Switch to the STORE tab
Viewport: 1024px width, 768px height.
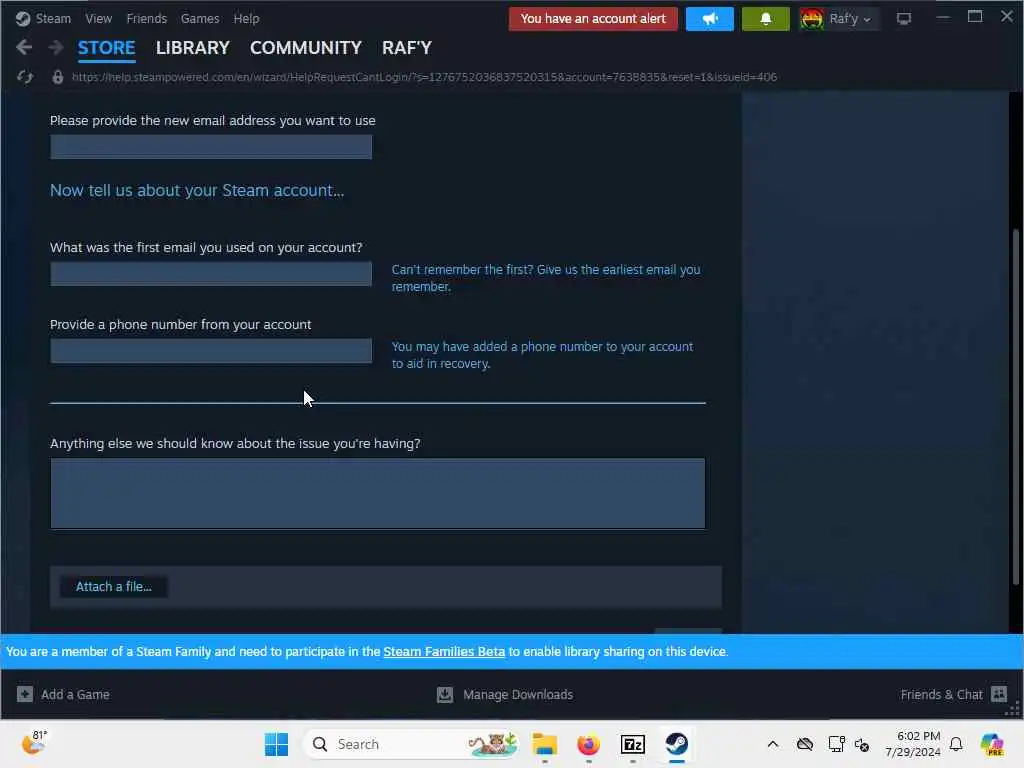(x=106, y=48)
